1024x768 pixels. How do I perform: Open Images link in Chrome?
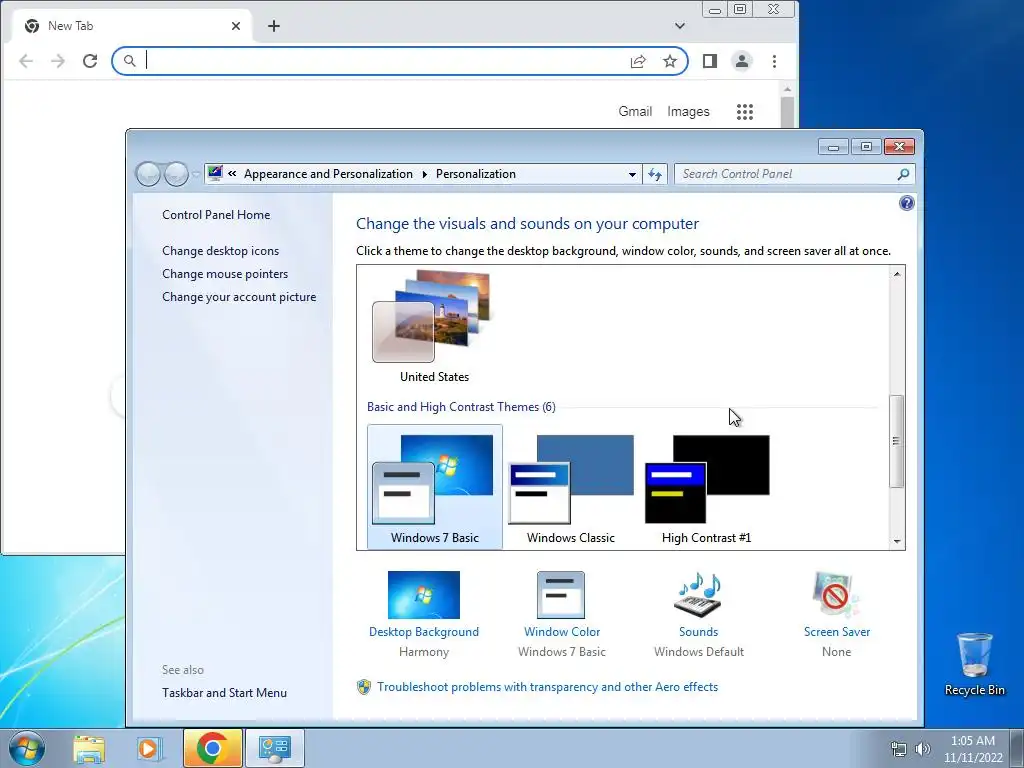pos(688,112)
